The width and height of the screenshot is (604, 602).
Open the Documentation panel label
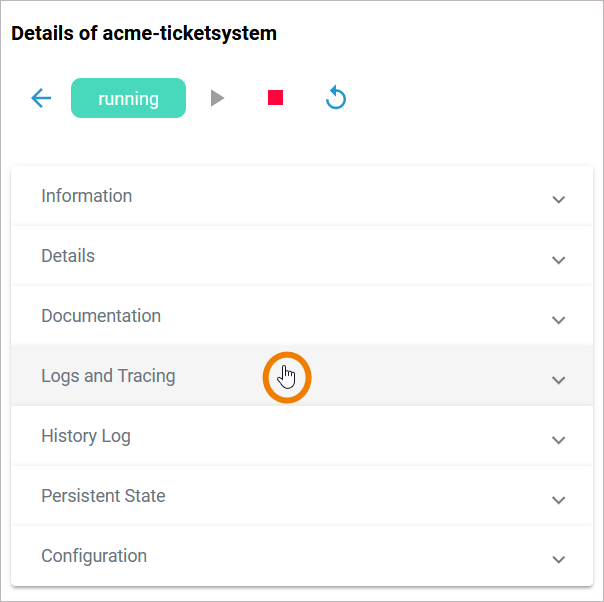point(101,316)
